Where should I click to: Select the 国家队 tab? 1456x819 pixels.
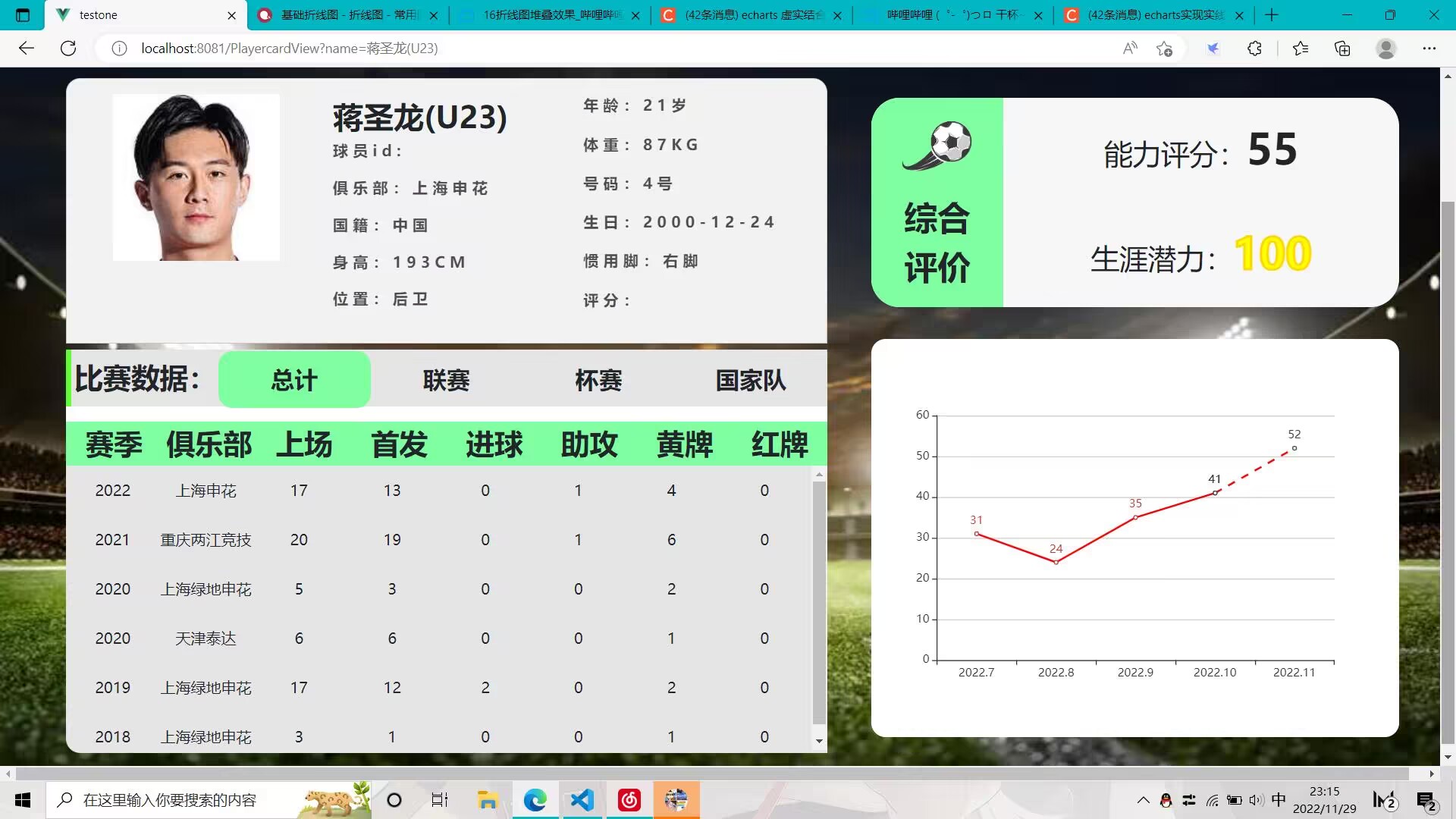tap(750, 380)
